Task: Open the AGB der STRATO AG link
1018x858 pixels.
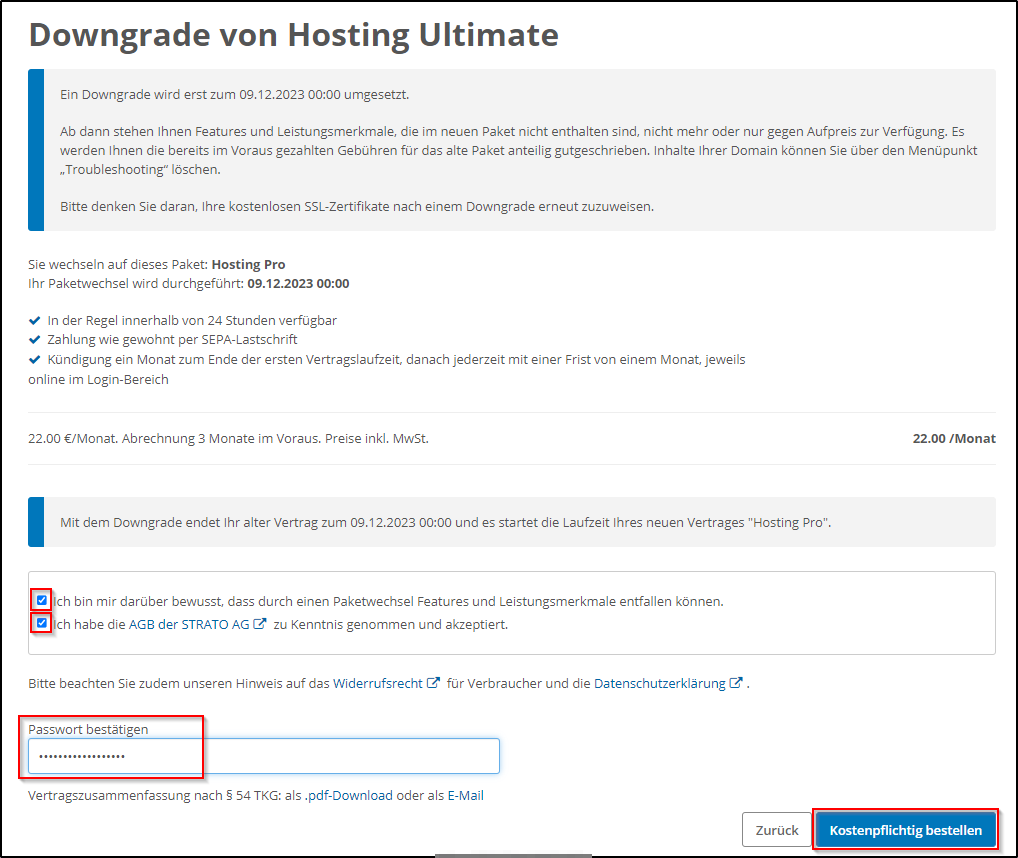Action: coord(189,625)
